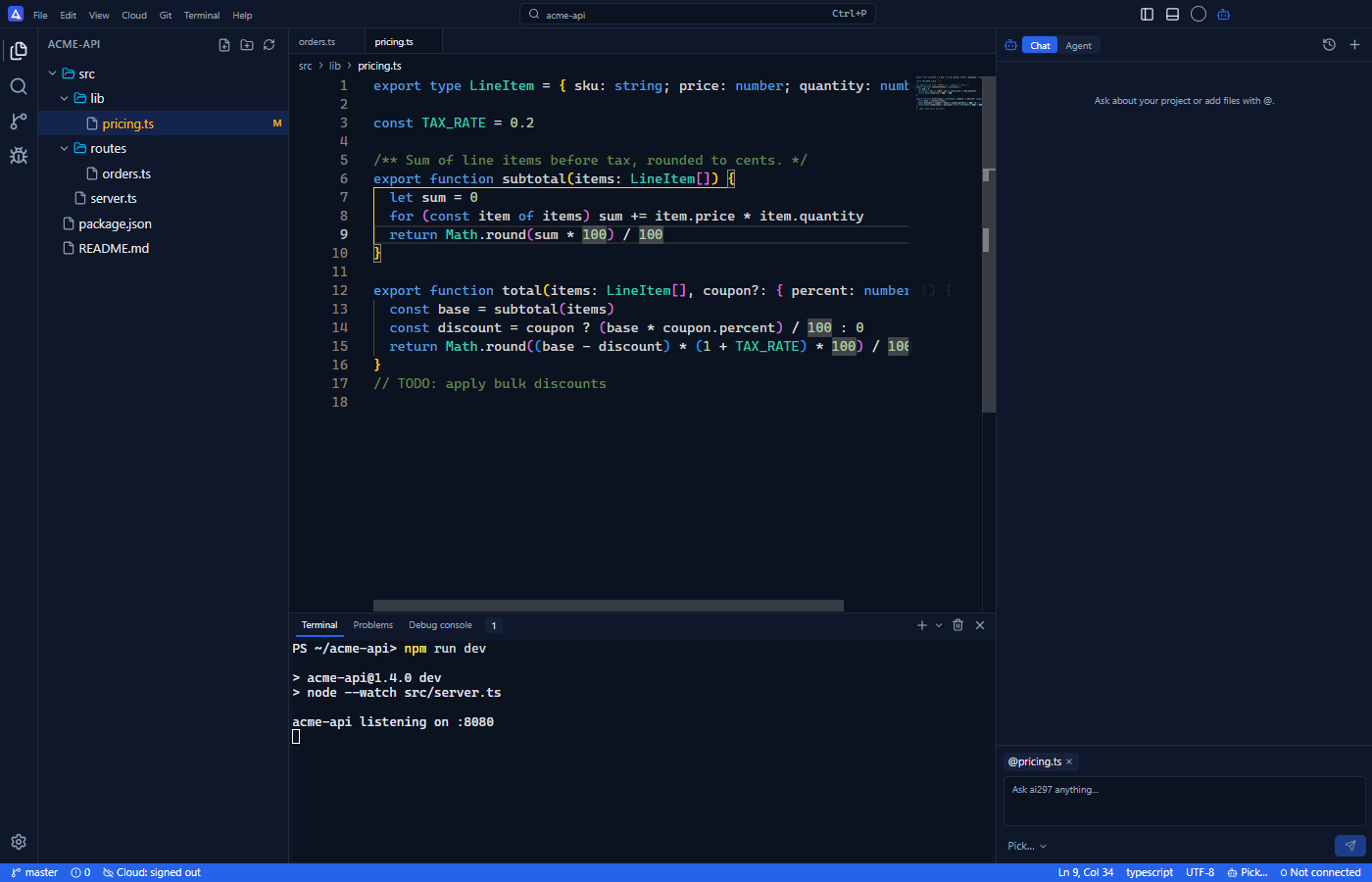This screenshot has width=1372, height=882.
Task: Start a new chat with the plus icon
Action: point(1354,45)
